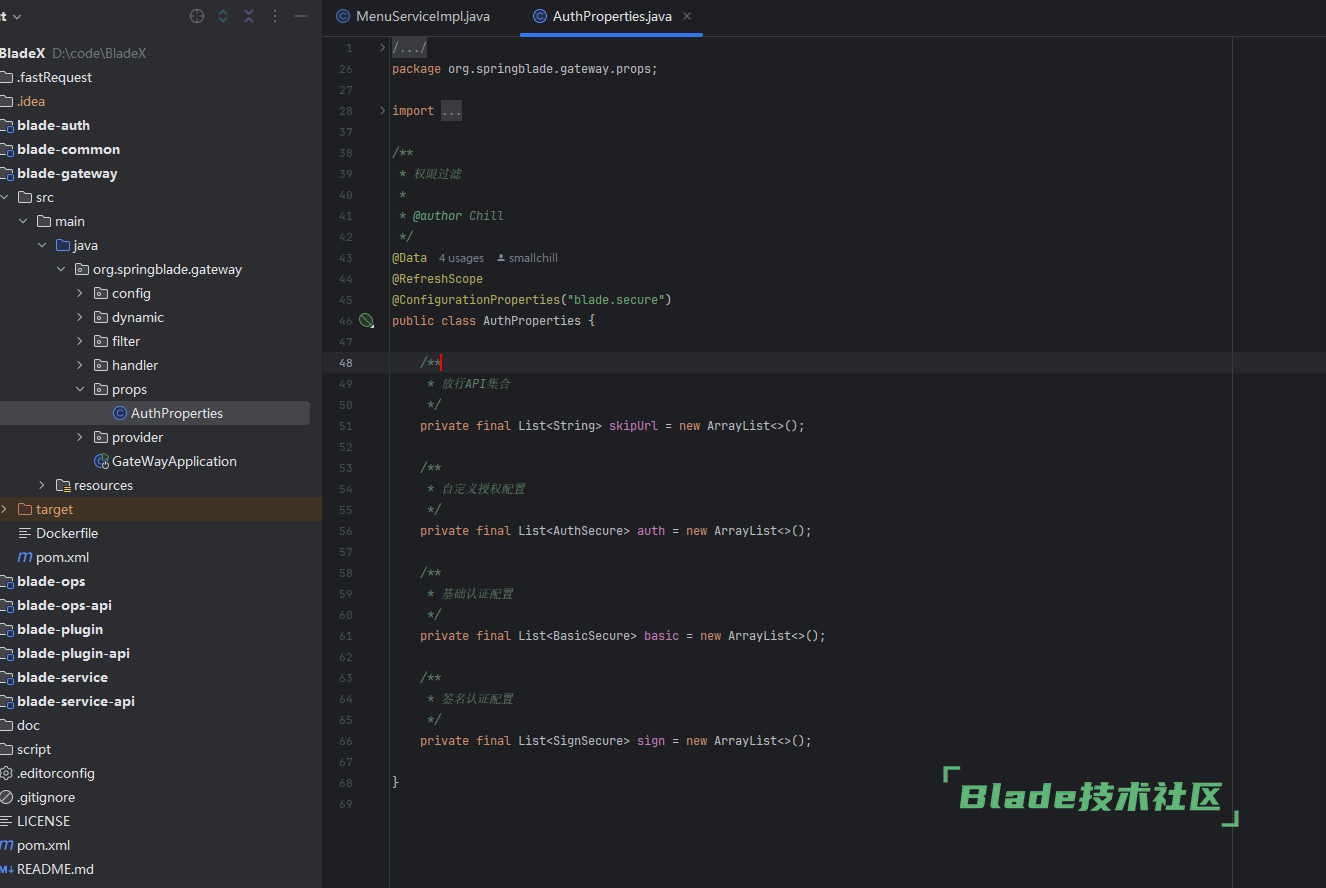Click the Spring bean gutter icon on line 46

tap(366, 321)
